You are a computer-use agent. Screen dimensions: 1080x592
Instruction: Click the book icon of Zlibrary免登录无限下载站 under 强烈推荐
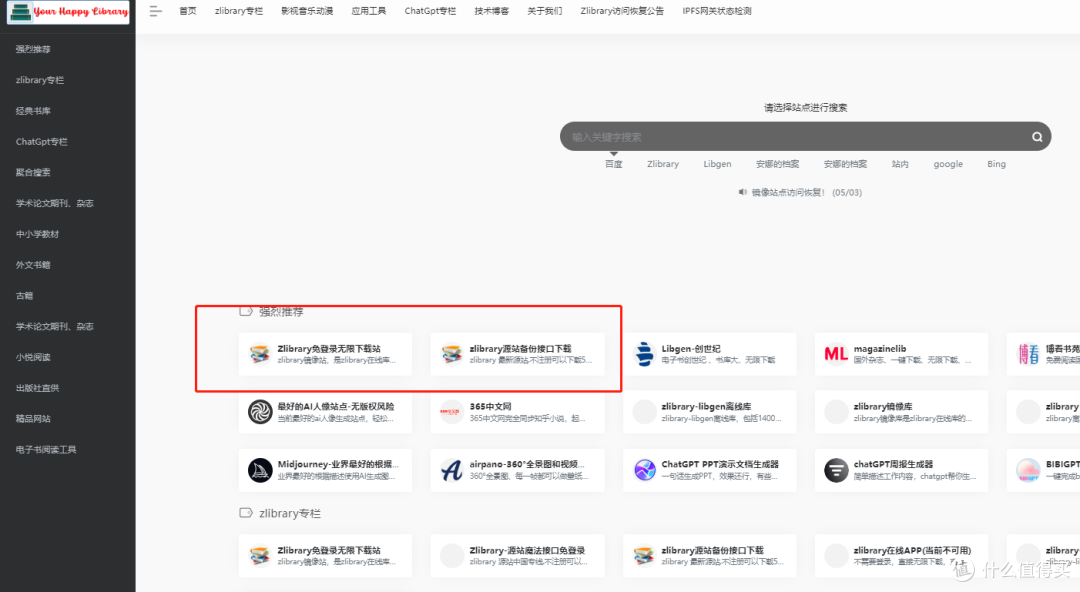(260, 354)
